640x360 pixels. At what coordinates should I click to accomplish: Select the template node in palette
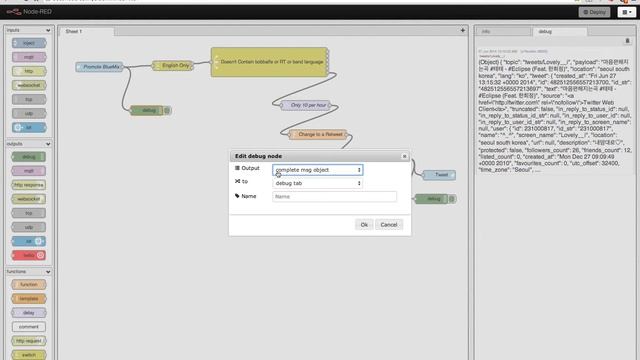tap(29, 299)
